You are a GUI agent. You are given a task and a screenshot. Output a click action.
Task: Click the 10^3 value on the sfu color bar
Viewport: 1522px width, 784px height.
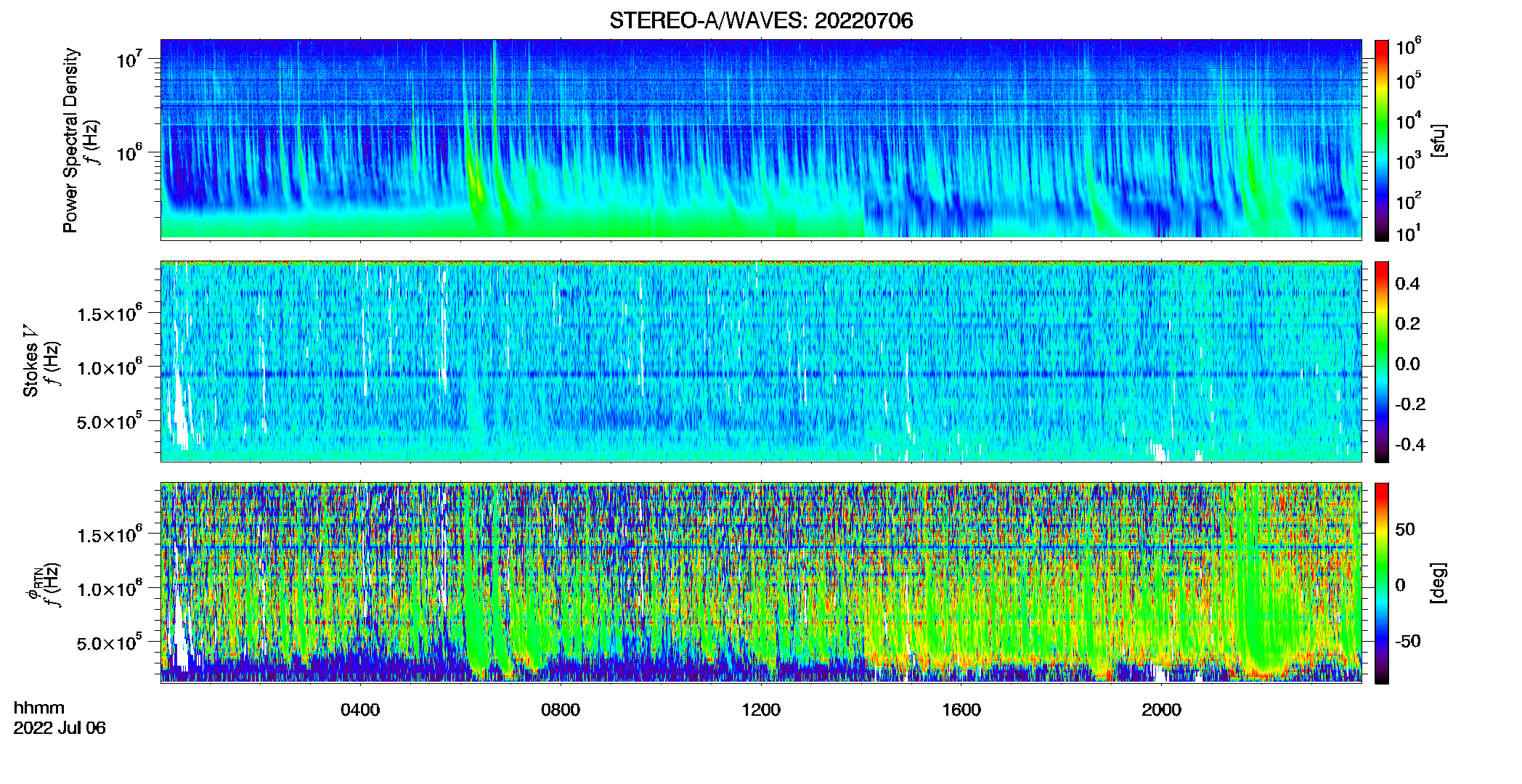click(1408, 160)
